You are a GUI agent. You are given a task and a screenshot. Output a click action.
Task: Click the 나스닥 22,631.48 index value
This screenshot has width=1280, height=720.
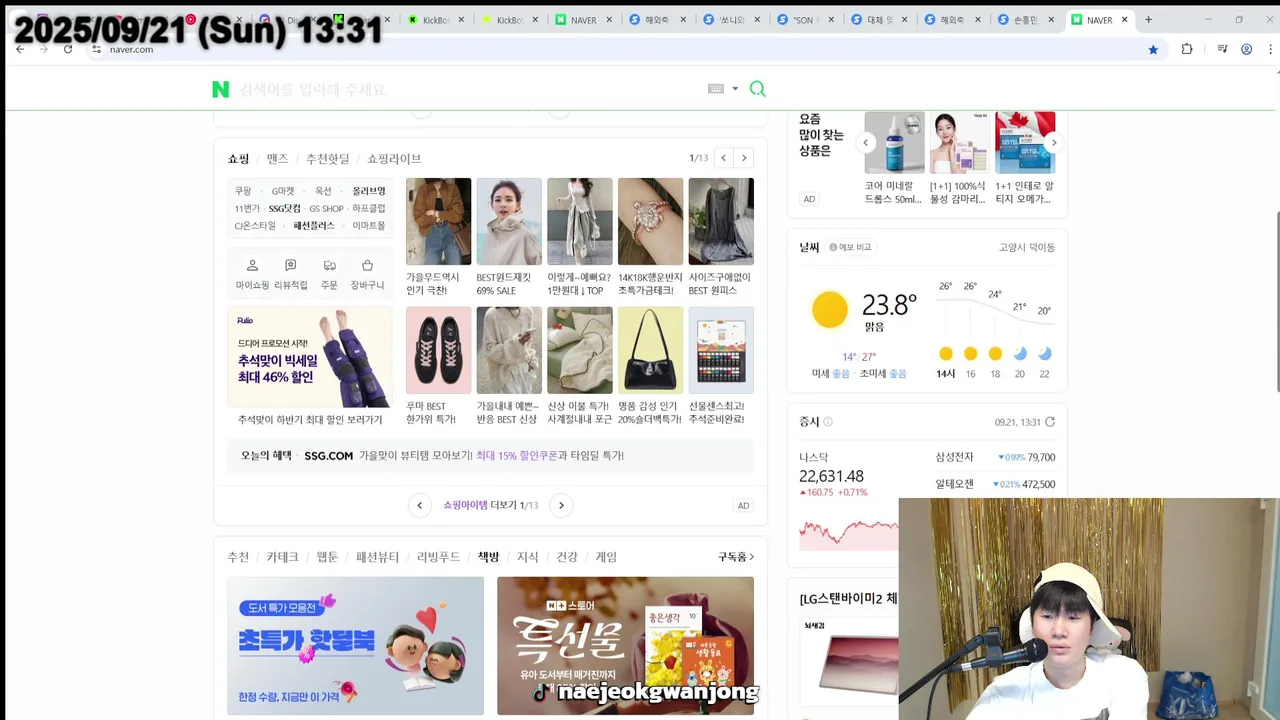pyautogui.click(x=831, y=476)
